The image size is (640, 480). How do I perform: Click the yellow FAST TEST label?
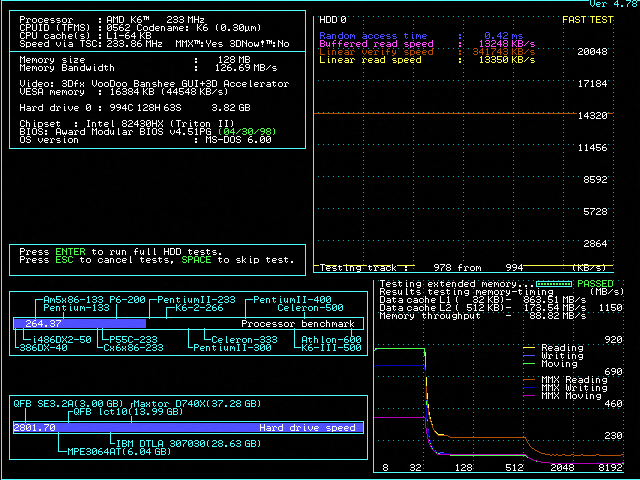click(588, 20)
